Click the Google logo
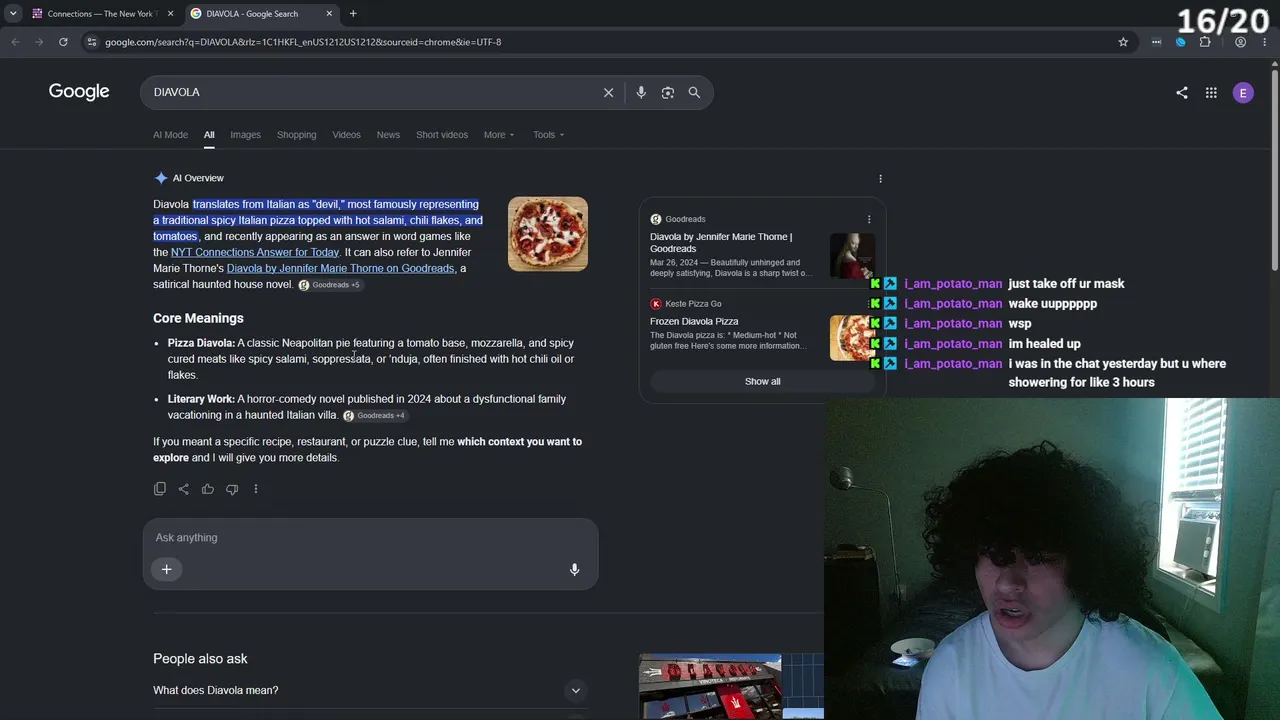Viewport: 1280px width, 720px height. [79, 92]
